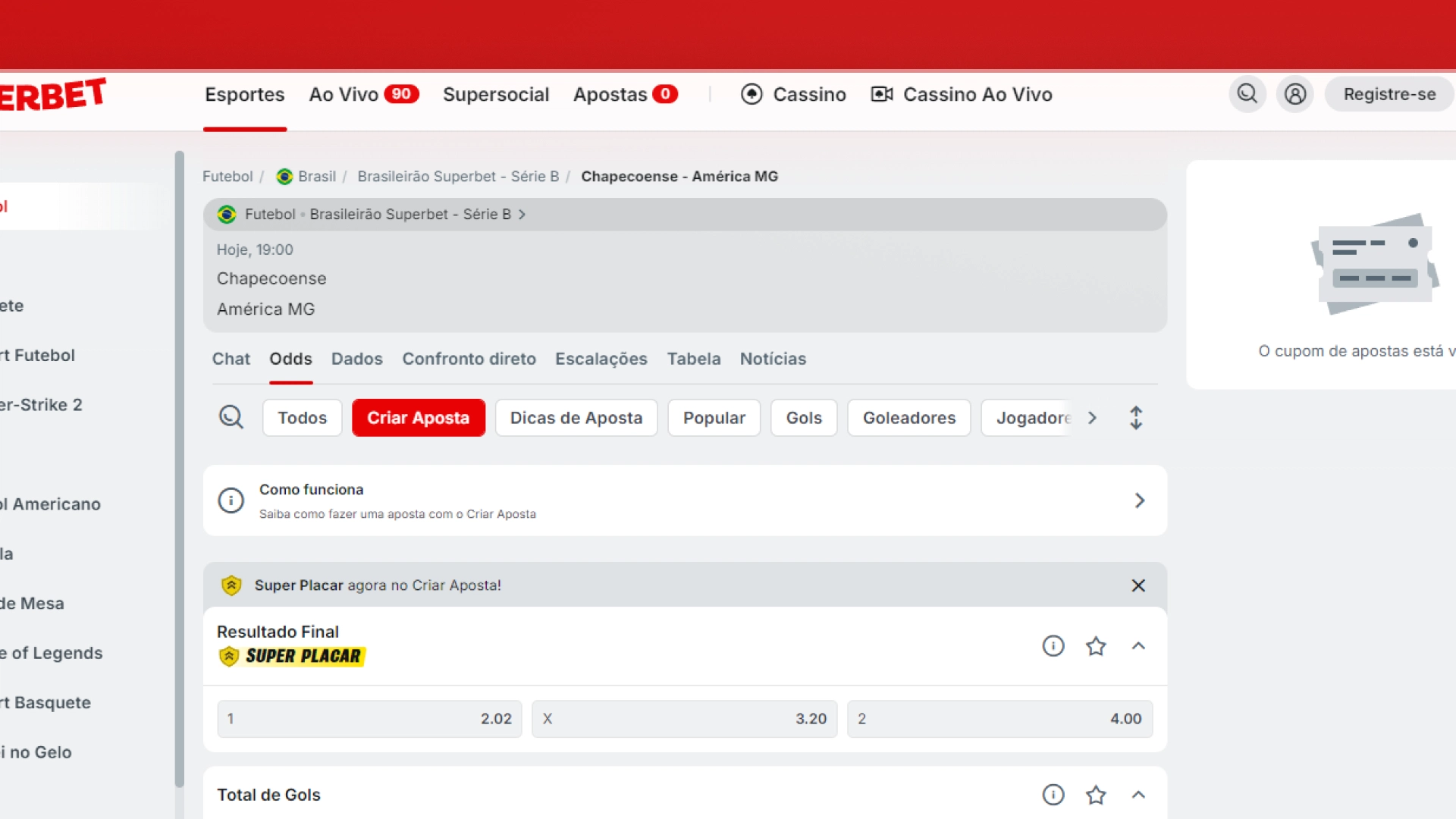Open the Cassino section icon

point(752,94)
